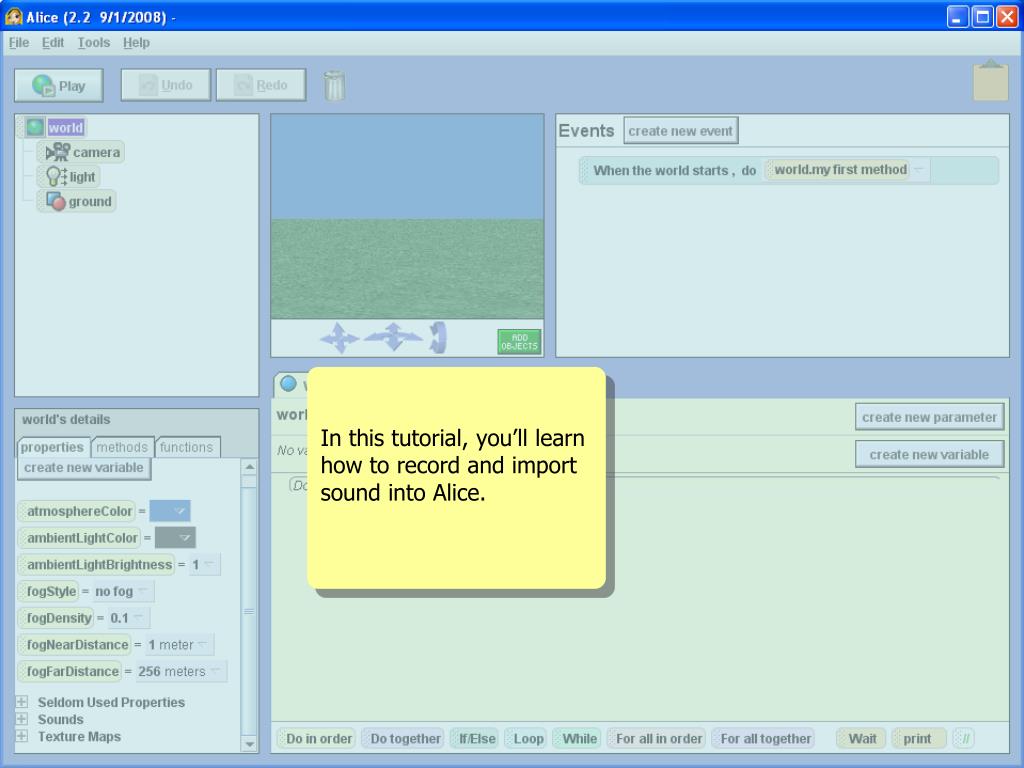Open the File menu
1024x768 pixels.
pyautogui.click(x=19, y=42)
